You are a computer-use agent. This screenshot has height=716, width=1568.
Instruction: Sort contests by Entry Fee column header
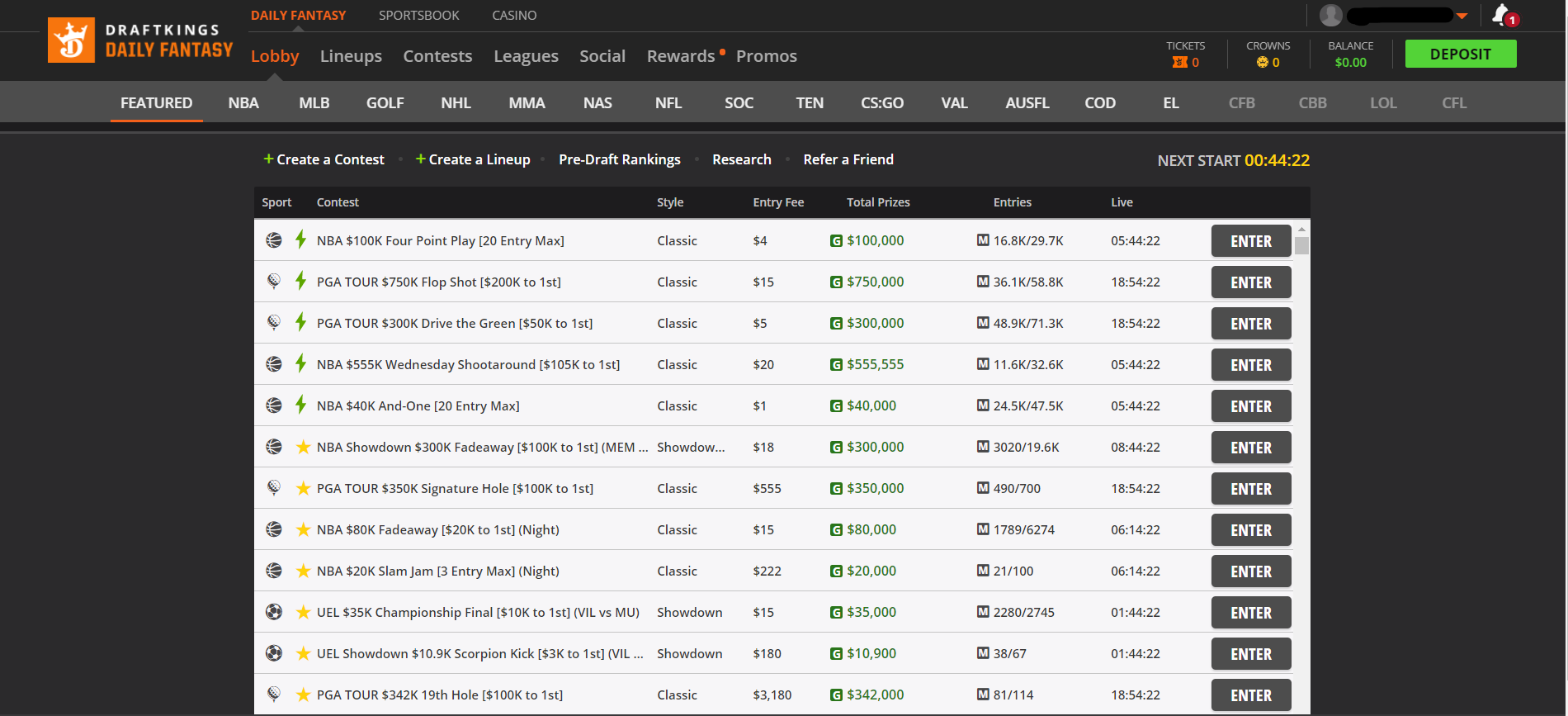[778, 202]
